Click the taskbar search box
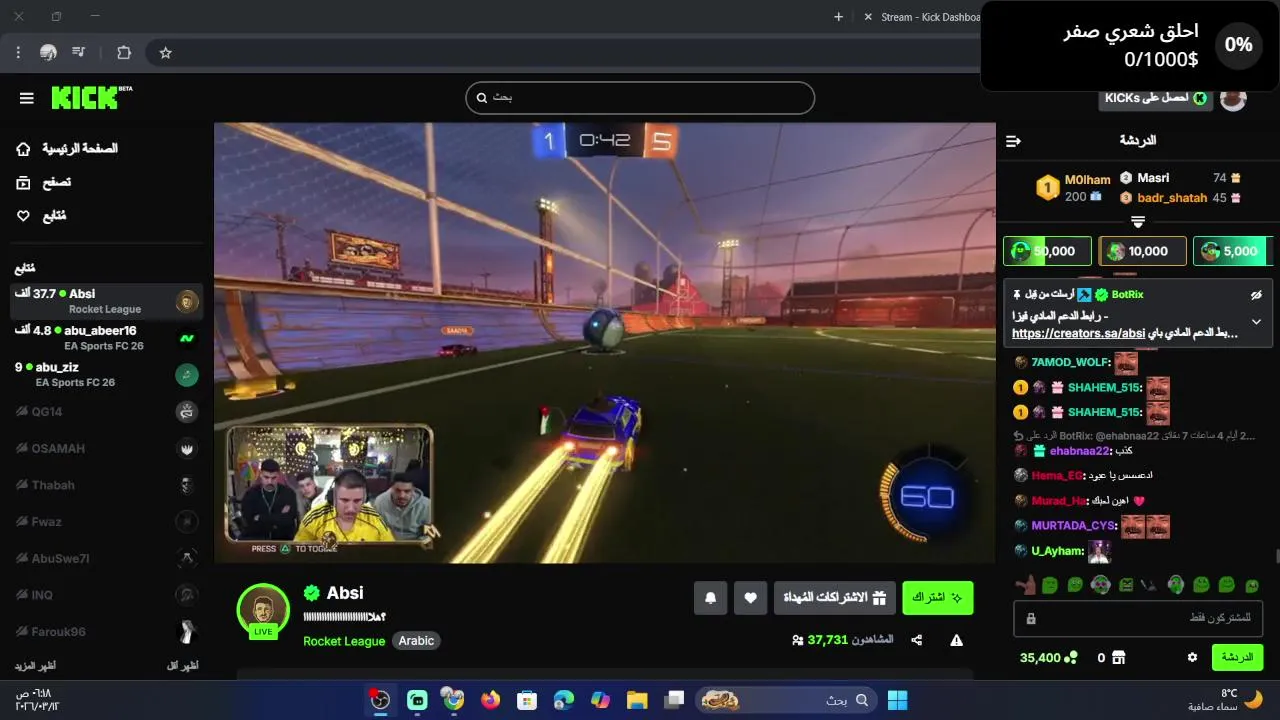The image size is (1280, 720). pyautogui.click(x=787, y=700)
